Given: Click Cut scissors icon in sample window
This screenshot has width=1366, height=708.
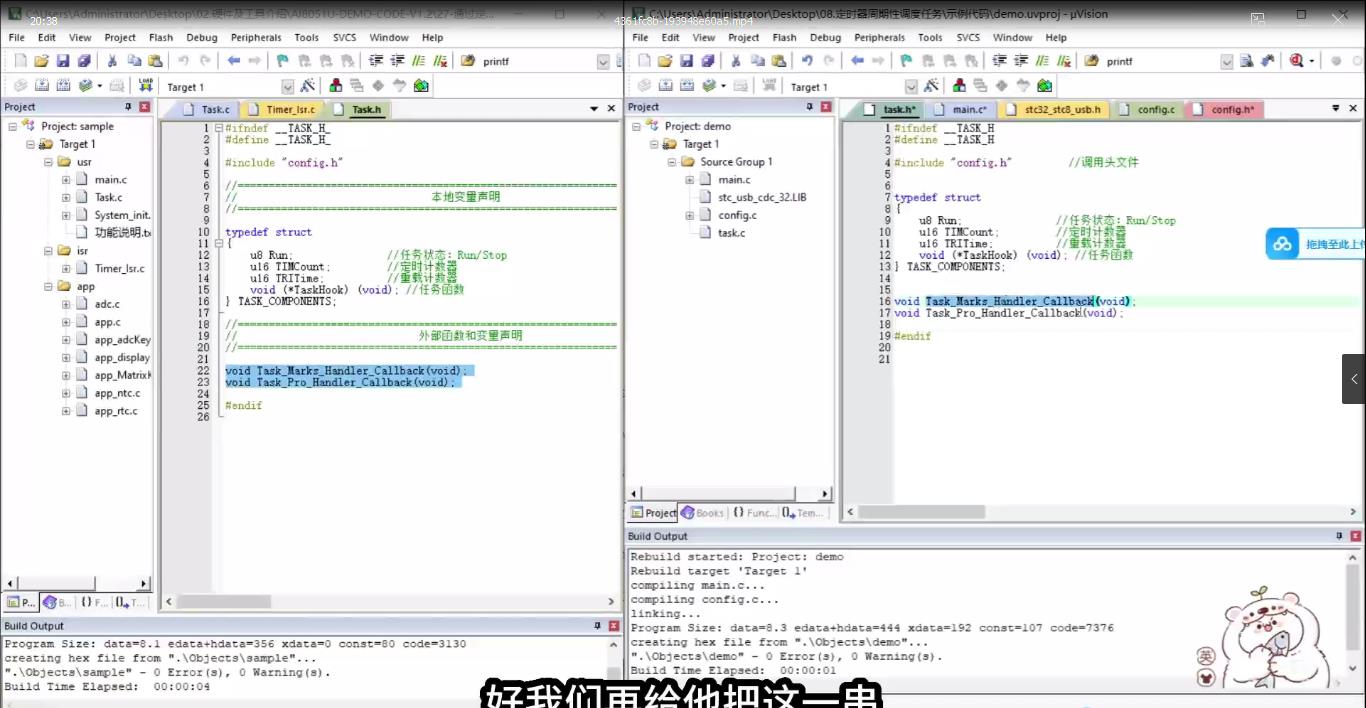Looking at the screenshot, I should (112, 61).
